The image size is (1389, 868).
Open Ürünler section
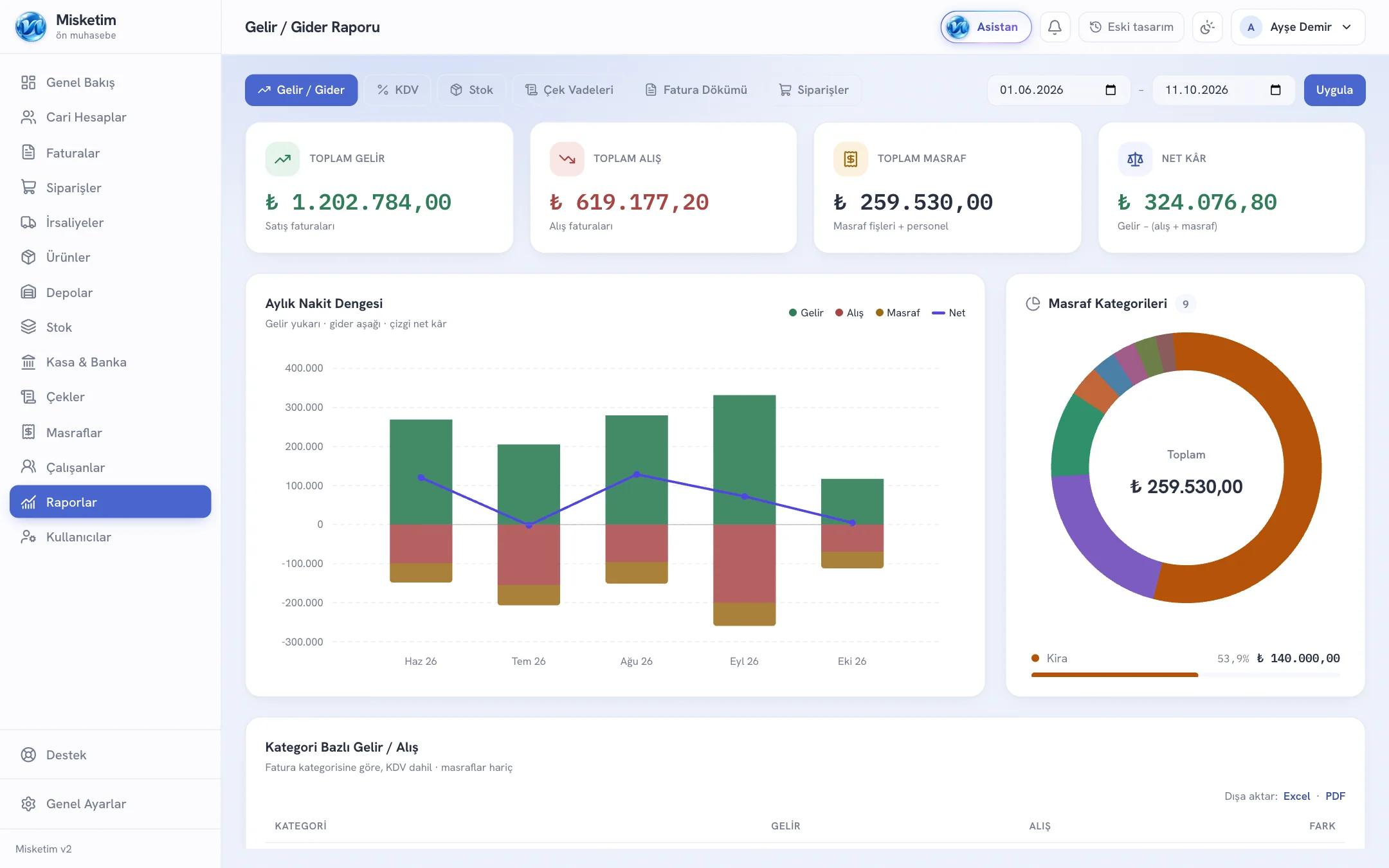pyautogui.click(x=111, y=257)
